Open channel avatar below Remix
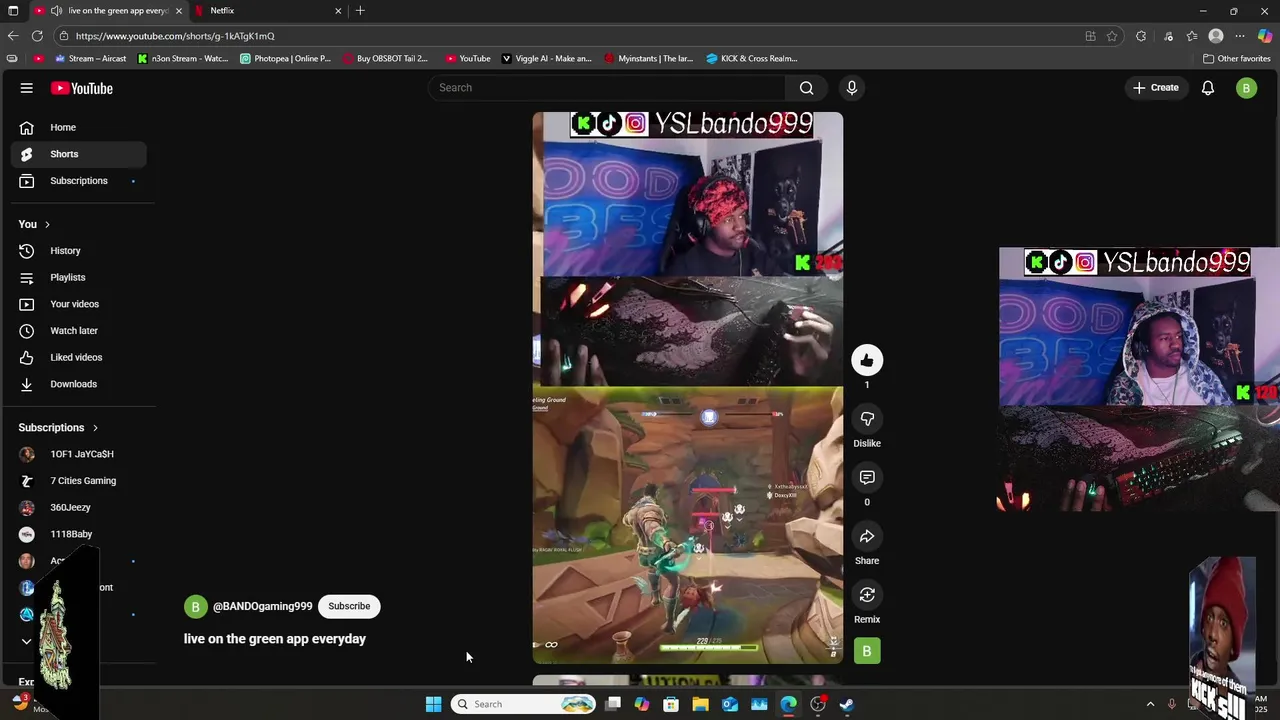Viewport: 1280px width, 720px height. click(x=867, y=651)
